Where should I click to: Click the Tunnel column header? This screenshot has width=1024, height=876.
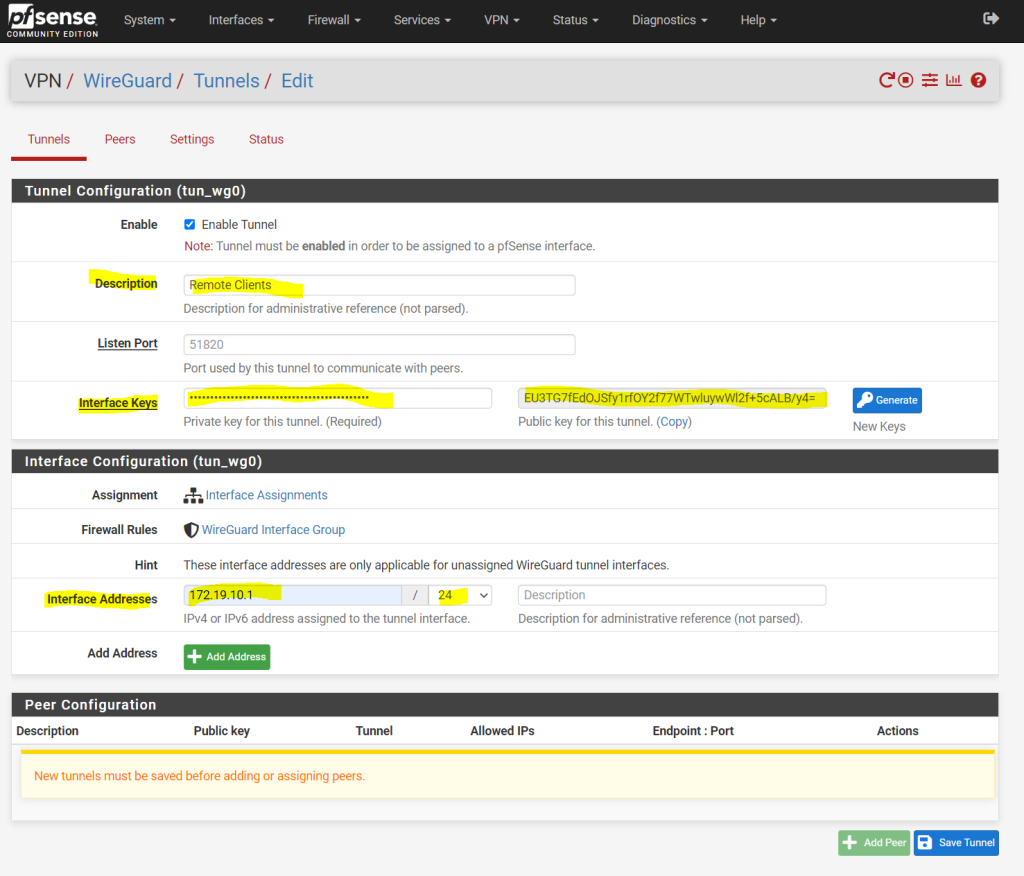click(x=374, y=731)
